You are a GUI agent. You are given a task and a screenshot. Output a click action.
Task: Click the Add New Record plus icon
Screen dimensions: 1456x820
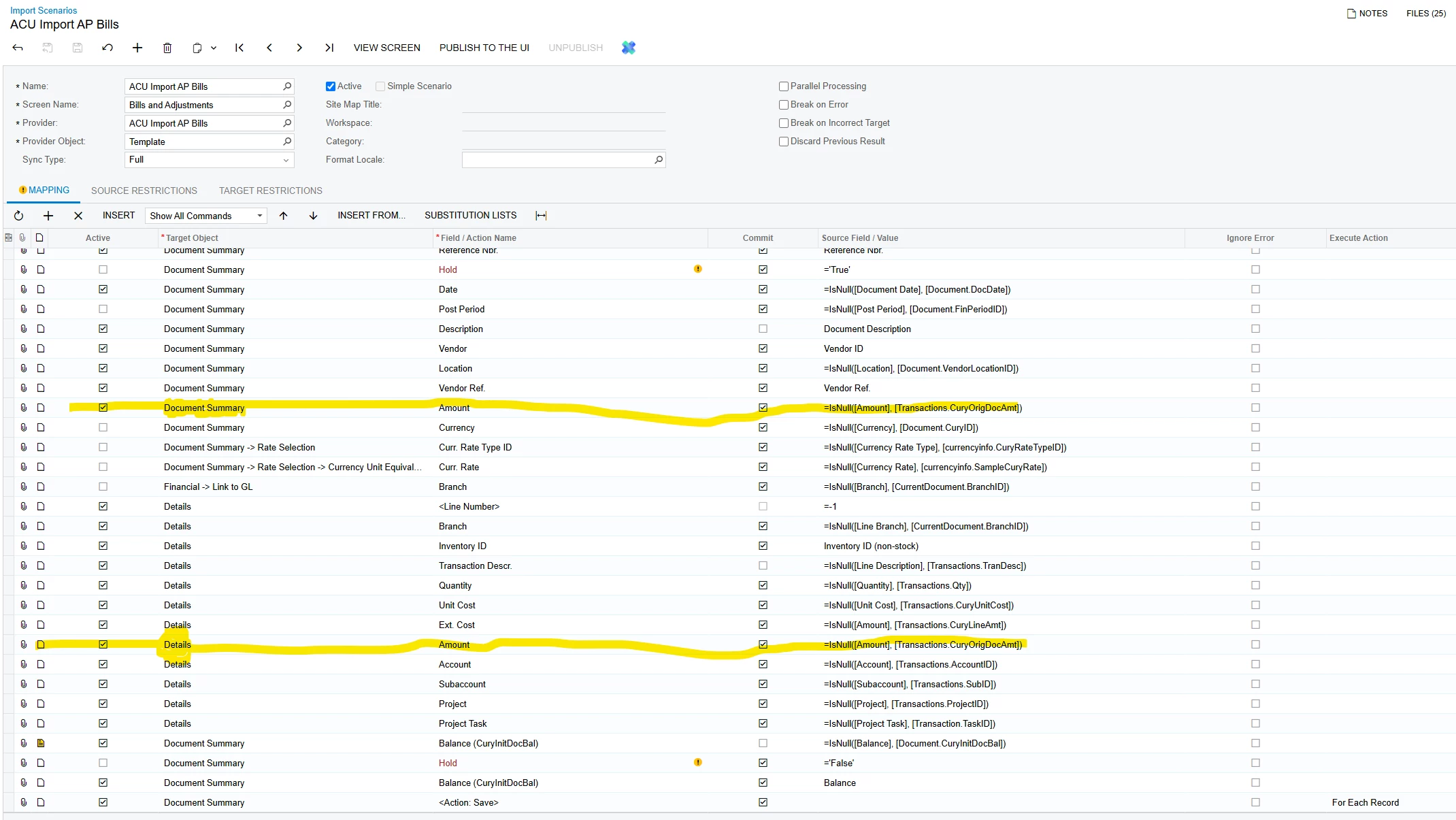[x=137, y=48]
